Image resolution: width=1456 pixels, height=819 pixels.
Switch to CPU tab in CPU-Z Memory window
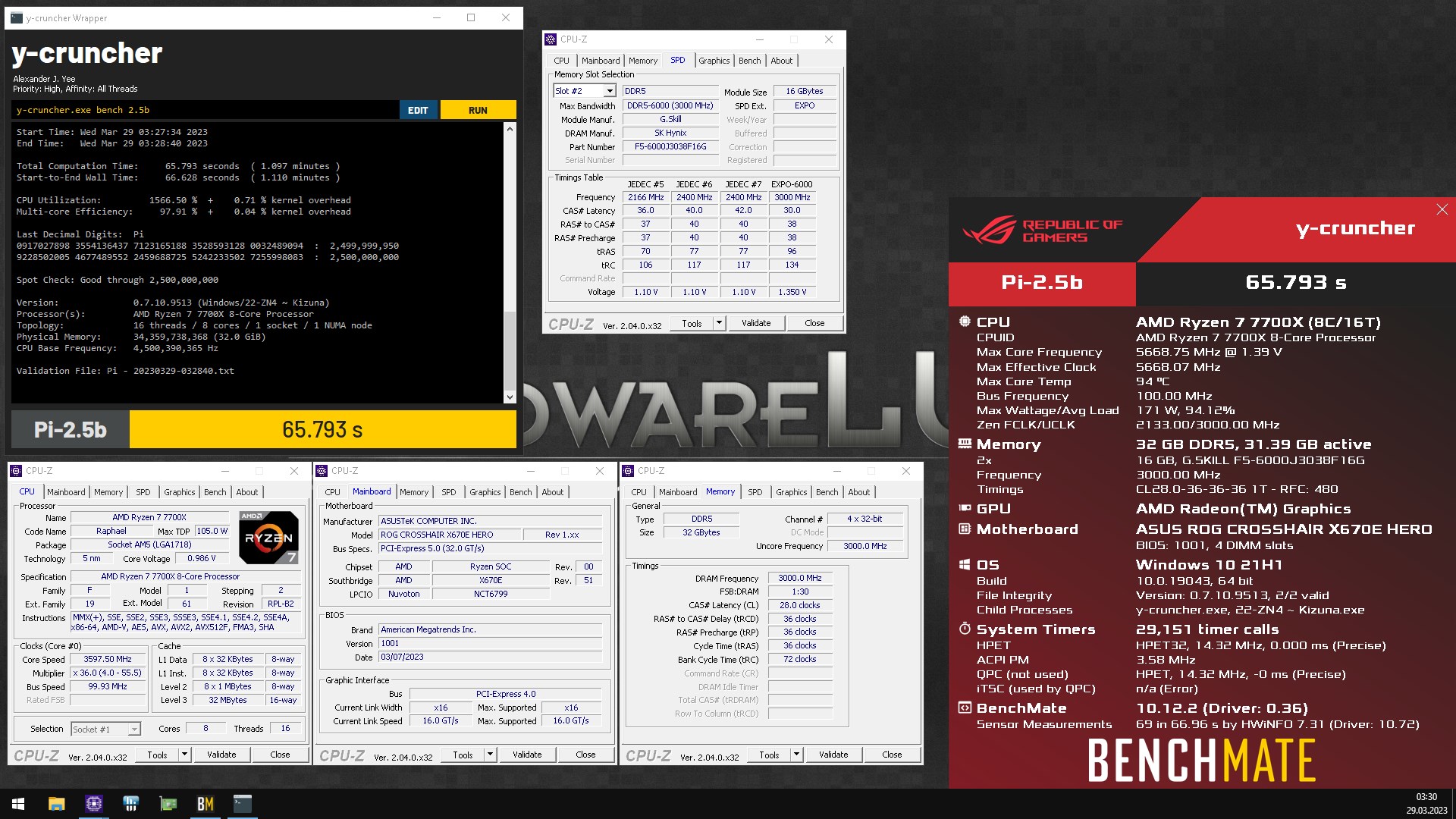639,492
